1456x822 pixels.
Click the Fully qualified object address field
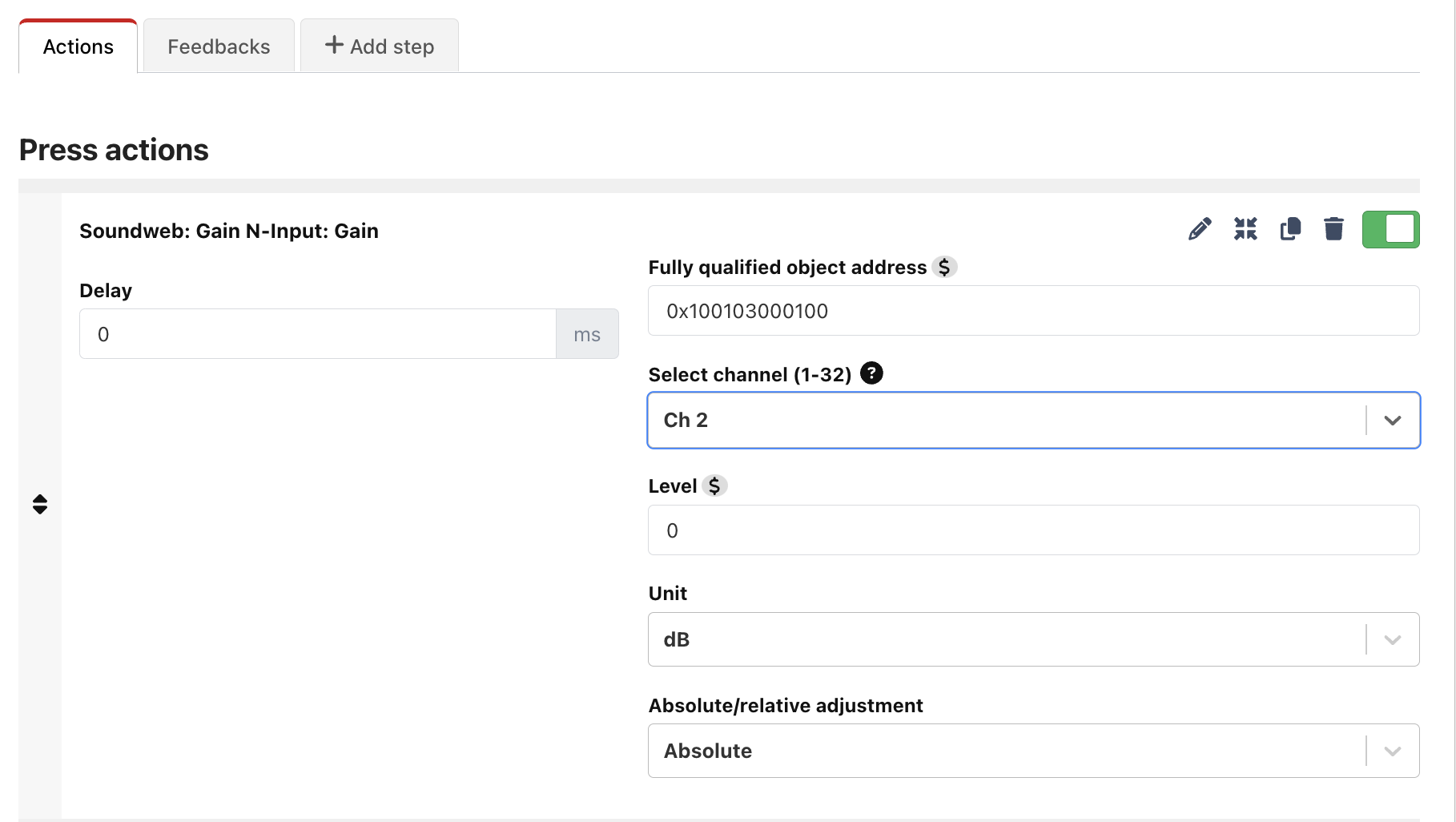tap(1033, 311)
